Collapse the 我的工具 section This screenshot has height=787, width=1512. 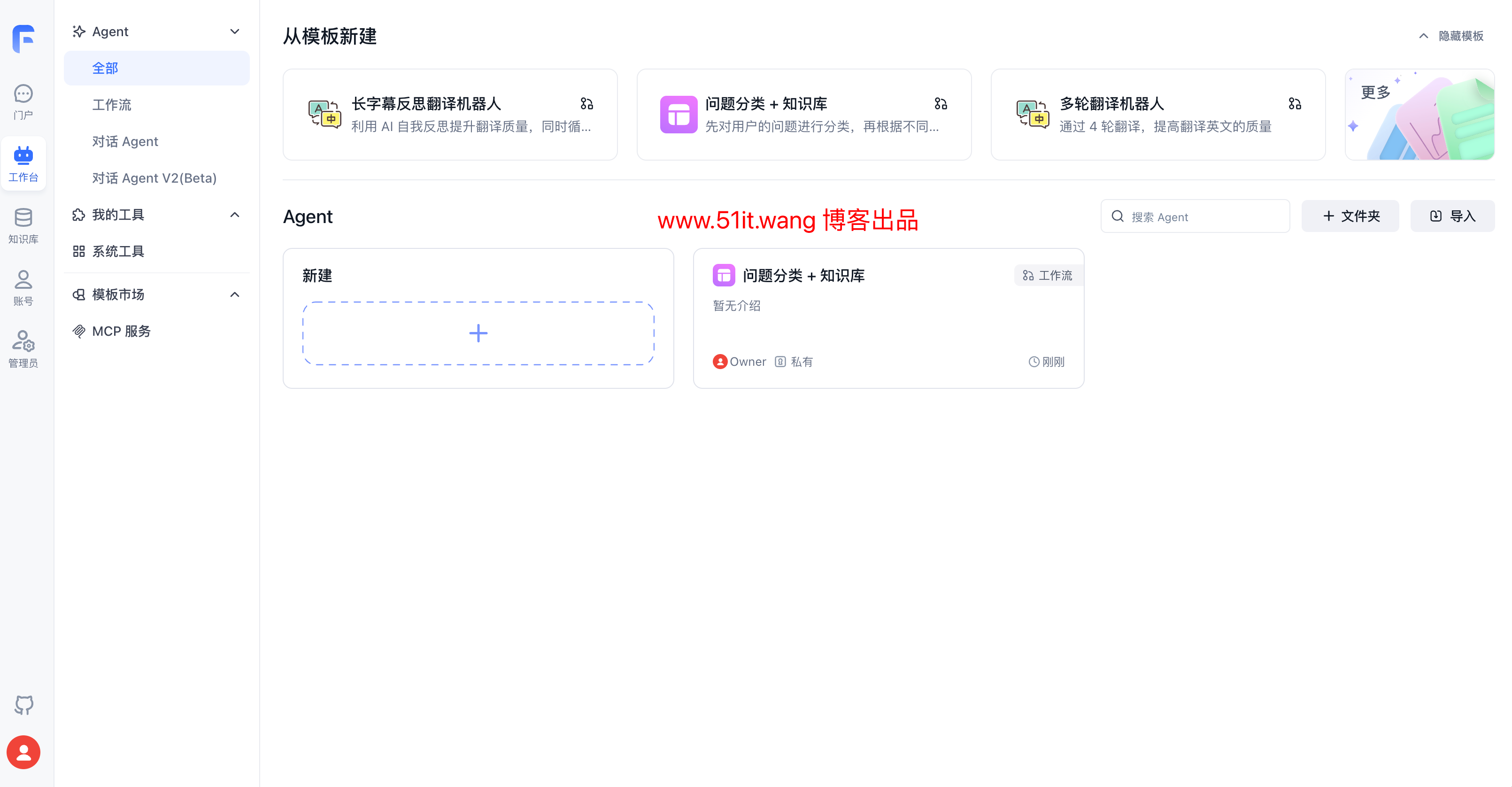pos(235,214)
